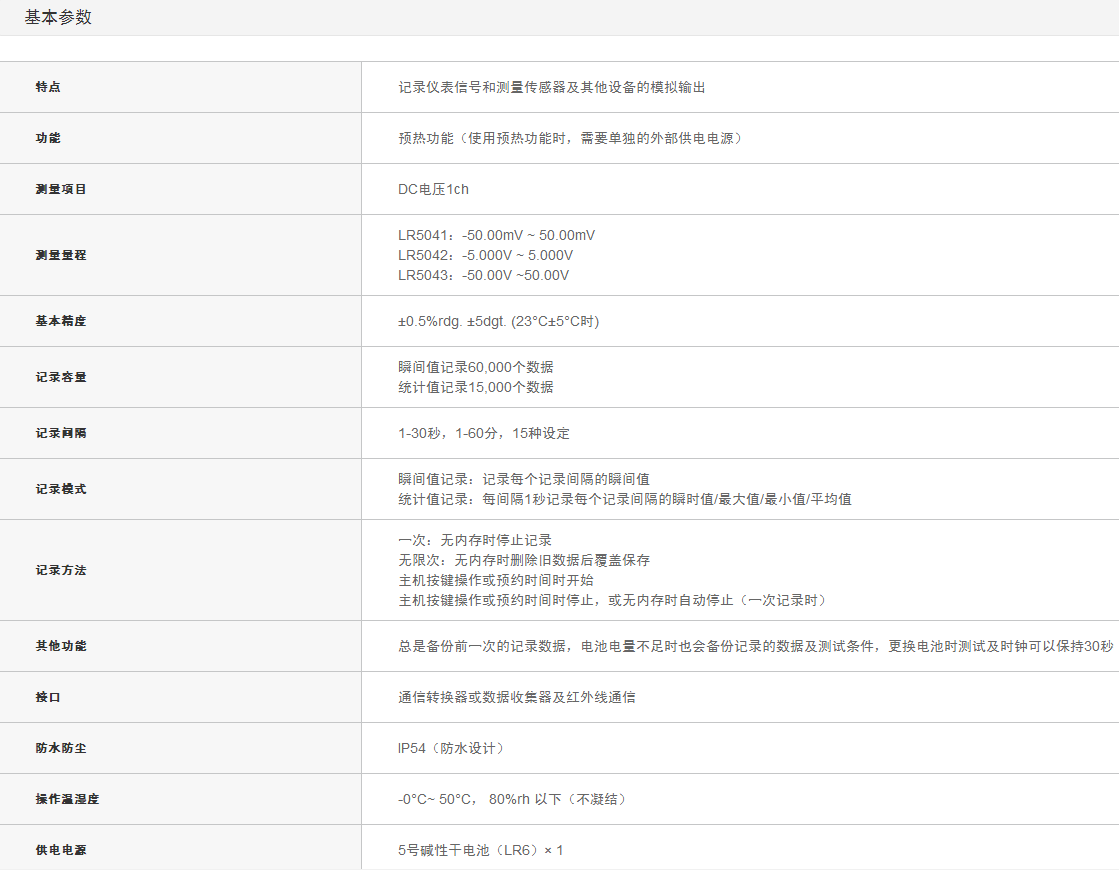Viewport: 1119px width, 870px height.
Task: Select the 记录间隔 row label
Action: click(x=61, y=433)
